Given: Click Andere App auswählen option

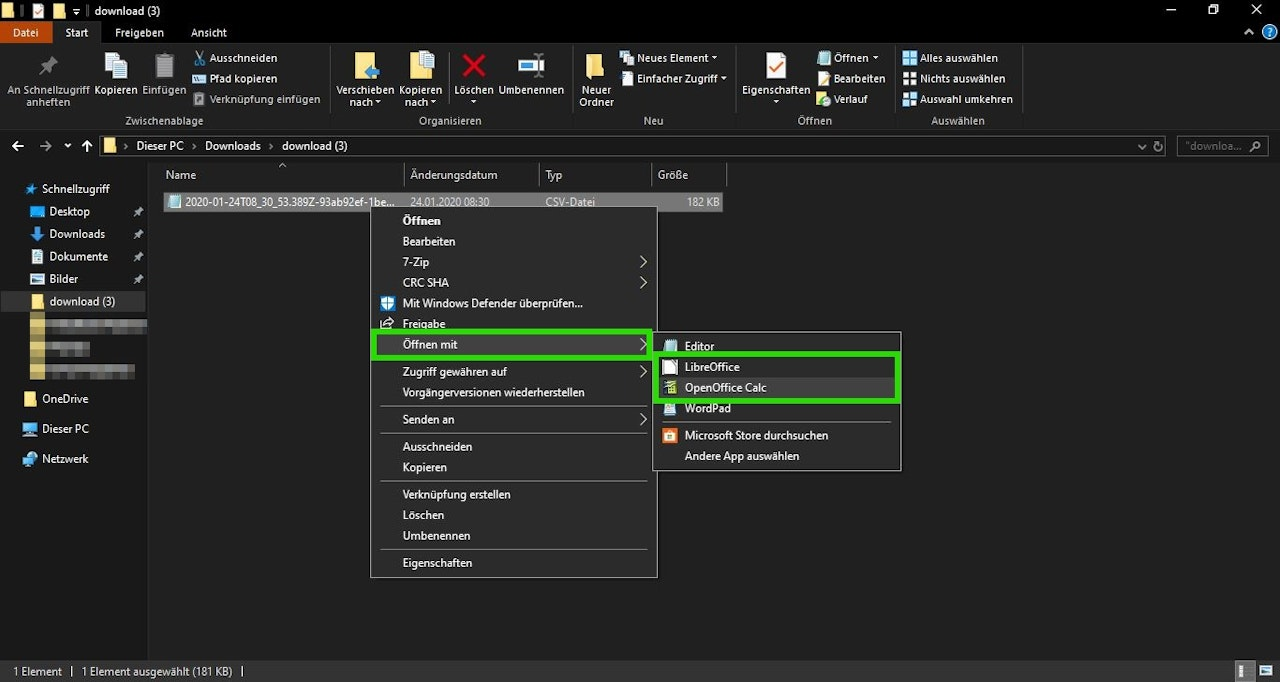Looking at the screenshot, I should tap(741, 456).
